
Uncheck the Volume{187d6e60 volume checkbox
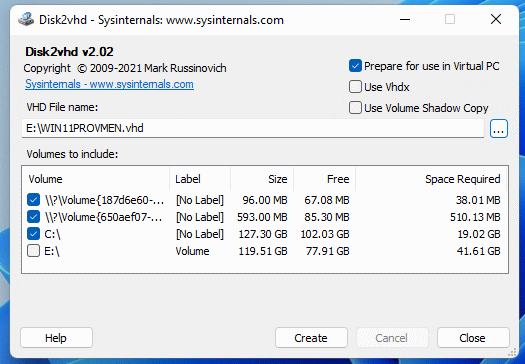[33, 200]
